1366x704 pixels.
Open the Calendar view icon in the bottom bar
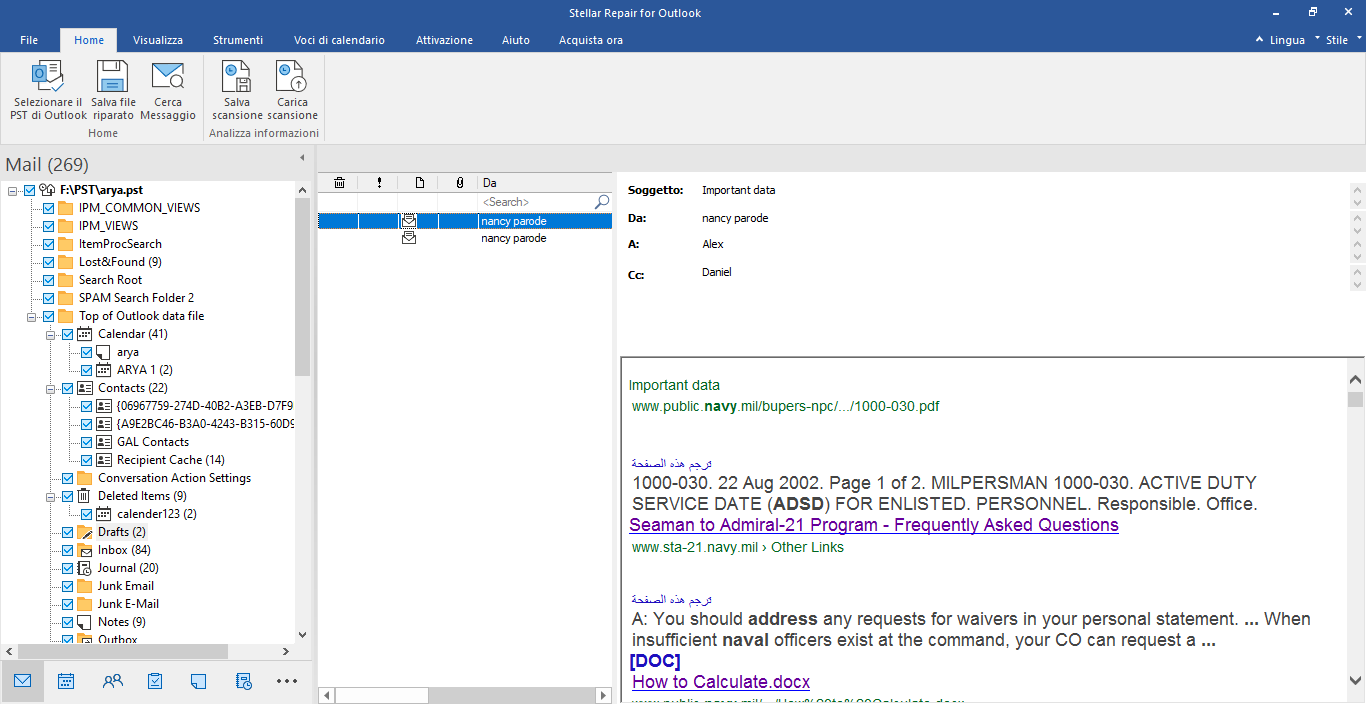[66, 681]
